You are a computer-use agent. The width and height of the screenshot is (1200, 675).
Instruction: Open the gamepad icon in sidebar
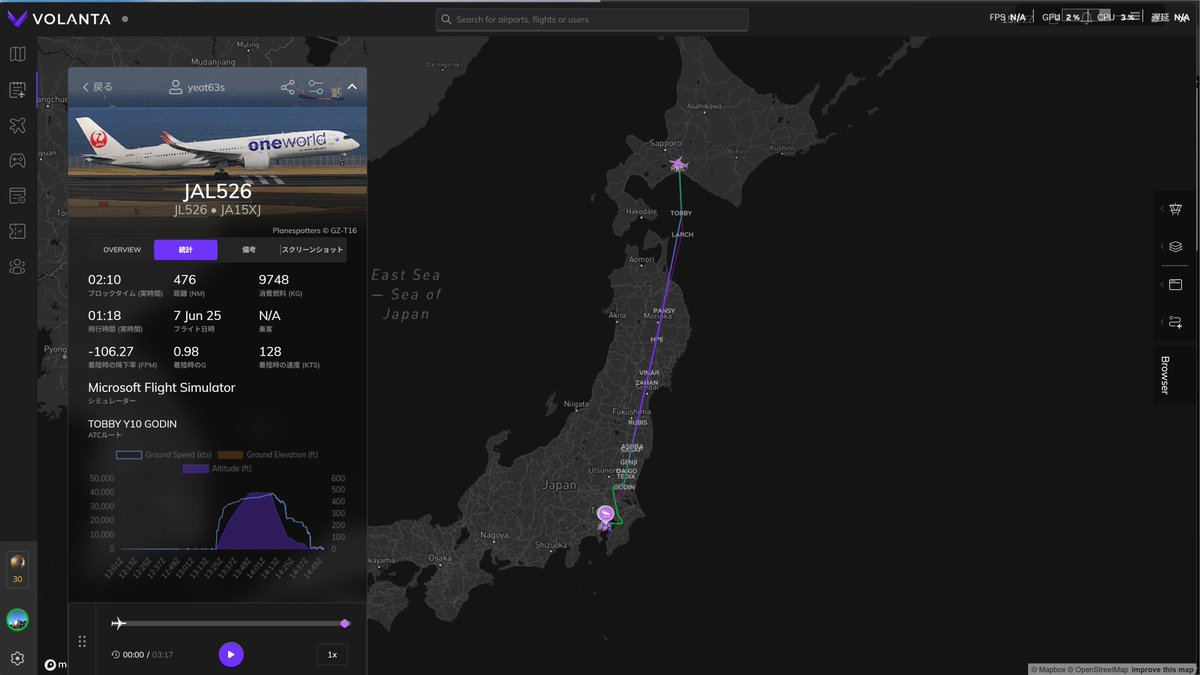coord(17,160)
